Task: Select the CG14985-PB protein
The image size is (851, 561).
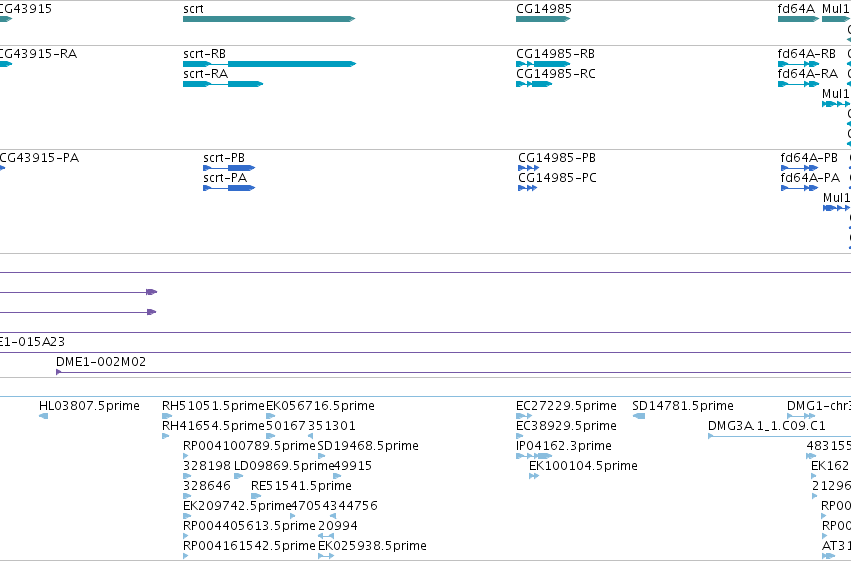Action: (x=529, y=168)
